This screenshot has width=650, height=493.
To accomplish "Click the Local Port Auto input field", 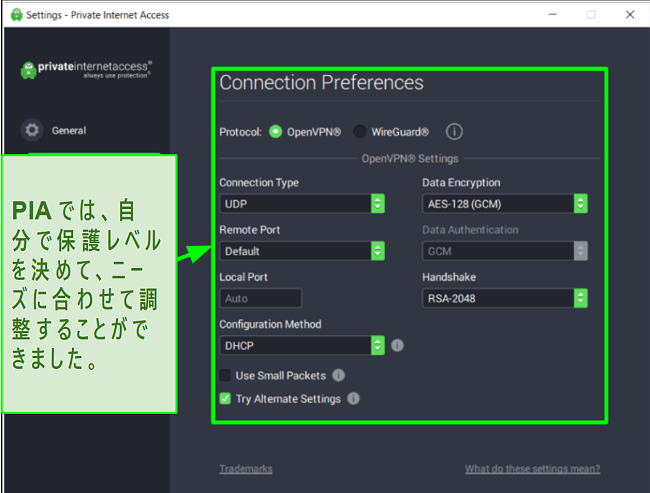I will point(260,298).
